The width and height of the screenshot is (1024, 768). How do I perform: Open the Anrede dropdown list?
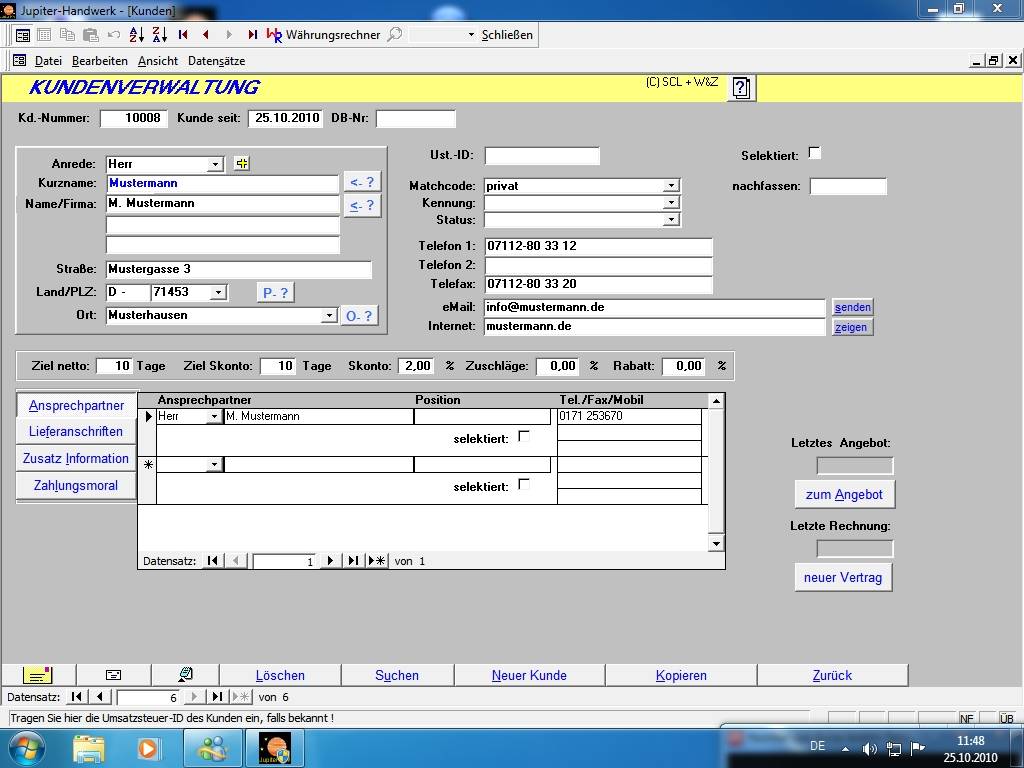click(215, 164)
